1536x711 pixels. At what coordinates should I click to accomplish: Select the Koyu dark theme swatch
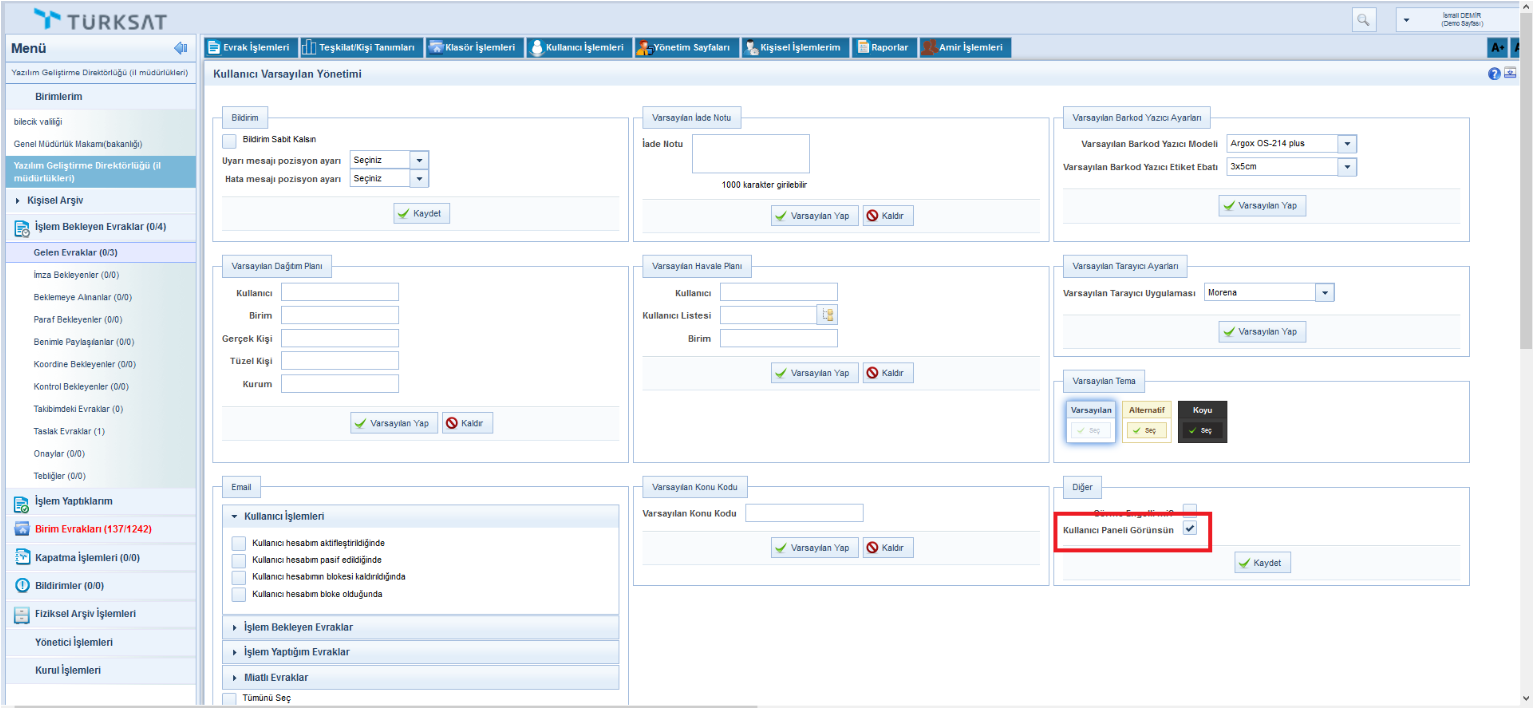point(1202,422)
